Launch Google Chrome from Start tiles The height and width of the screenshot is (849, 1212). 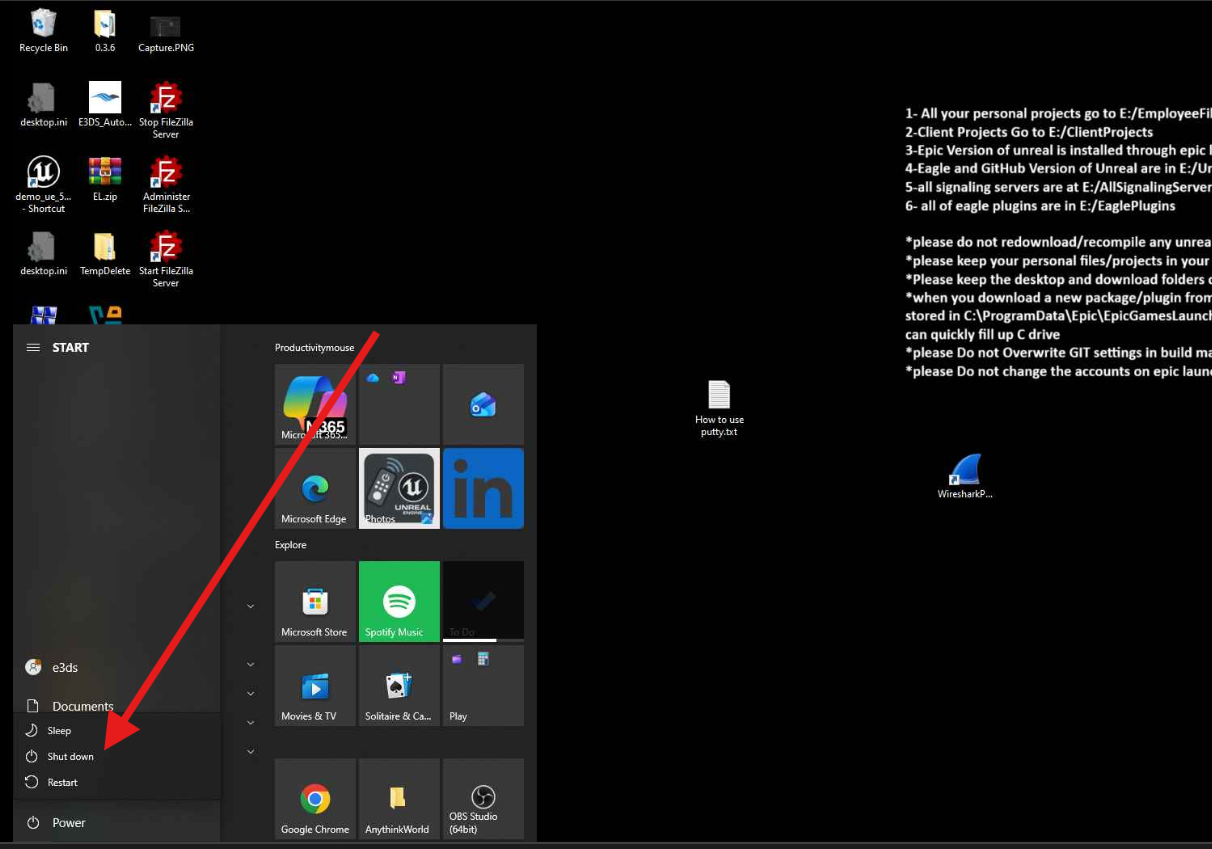pos(315,798)
